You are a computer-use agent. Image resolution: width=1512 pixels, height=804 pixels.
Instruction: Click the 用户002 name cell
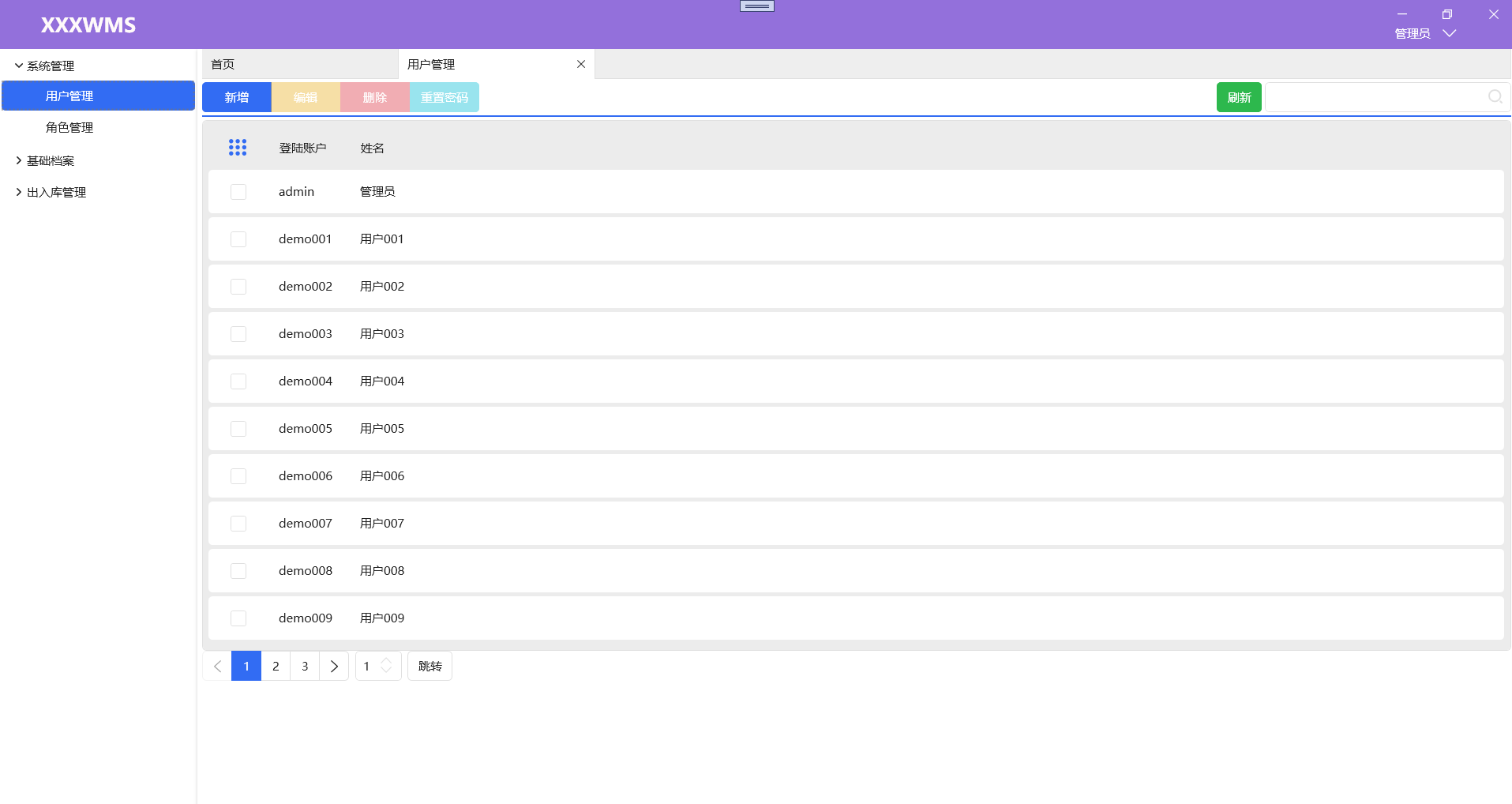tap(382, 287)
